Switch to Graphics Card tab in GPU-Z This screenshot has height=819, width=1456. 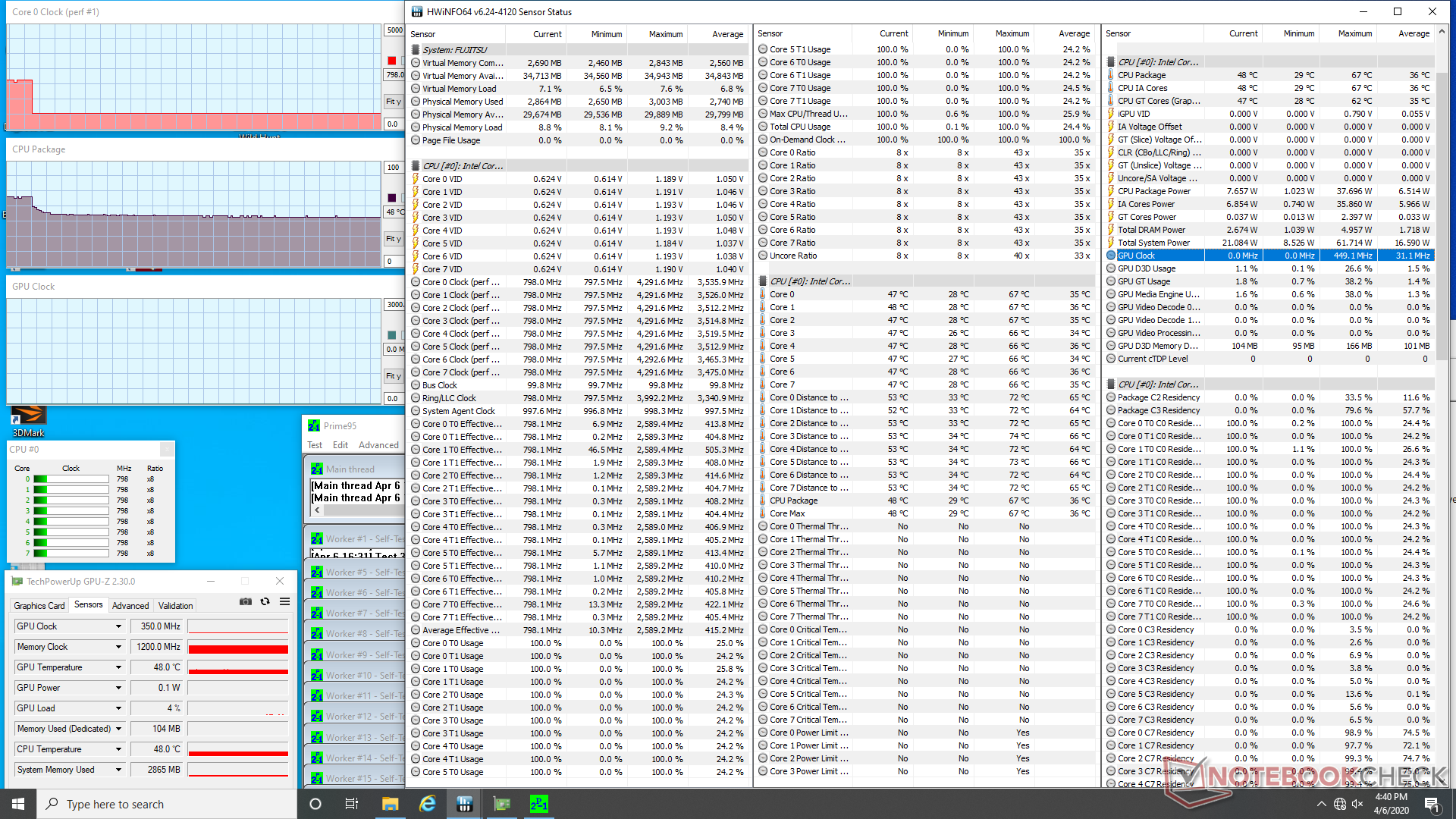click(x=39, y=606)
